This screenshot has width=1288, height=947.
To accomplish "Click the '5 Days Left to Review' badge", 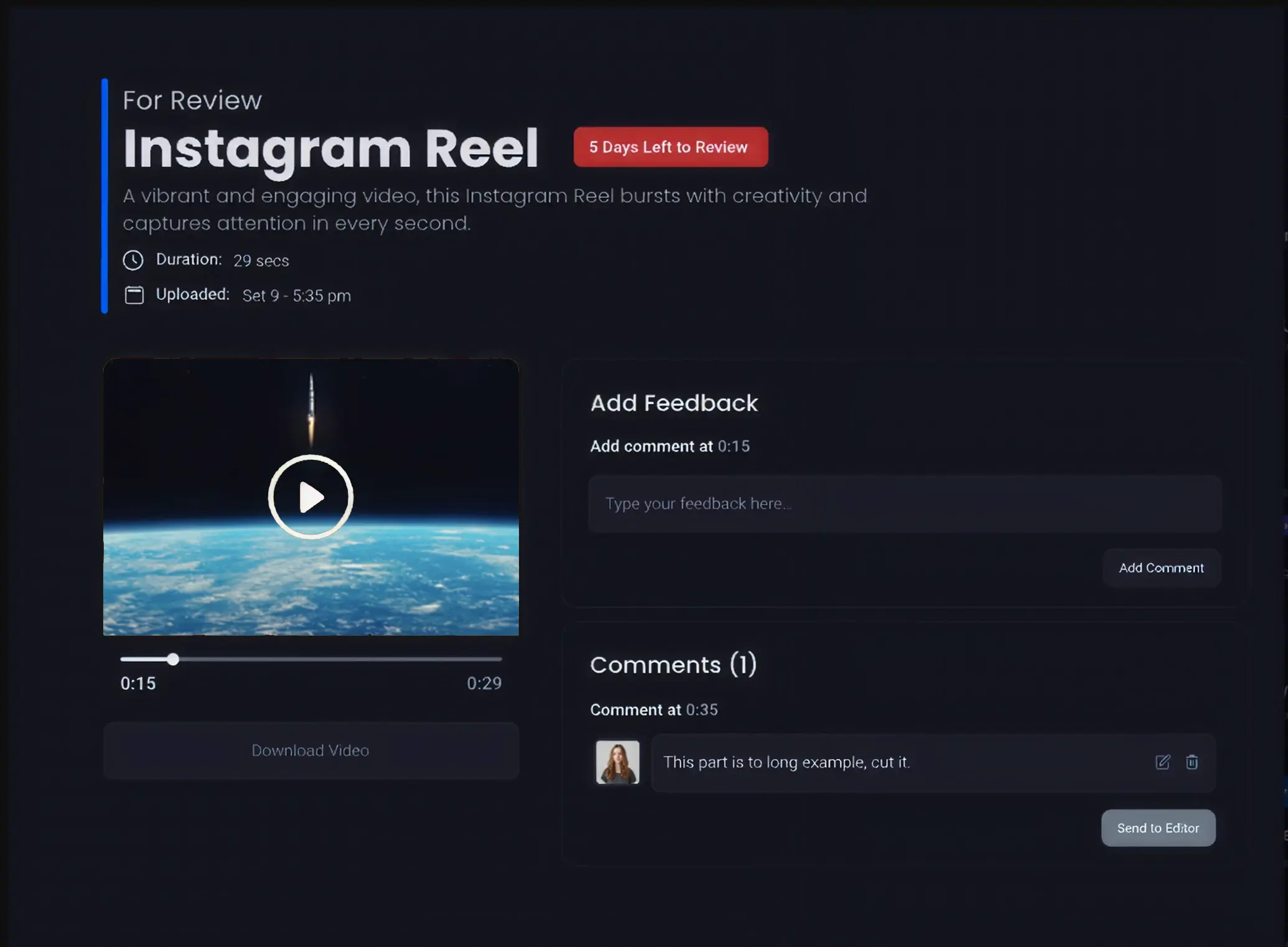I will pos(670,147).
